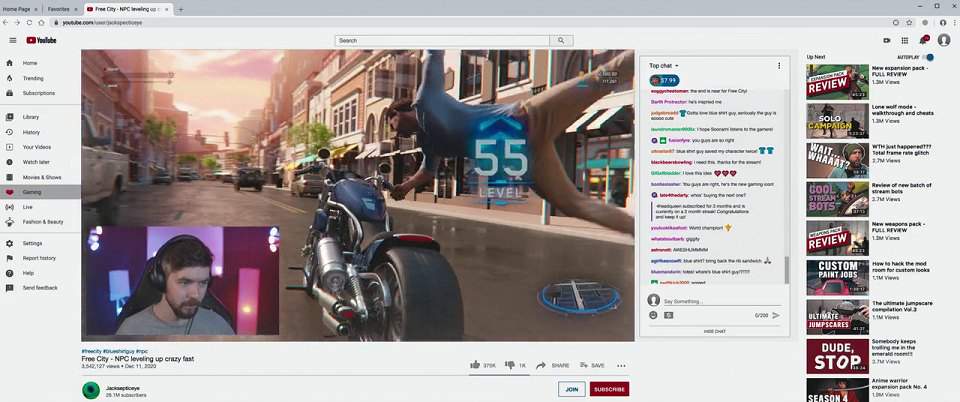960x402 pixels.
Task: Open the Dude, Stop video thumbnail
Action: point(837,356)
